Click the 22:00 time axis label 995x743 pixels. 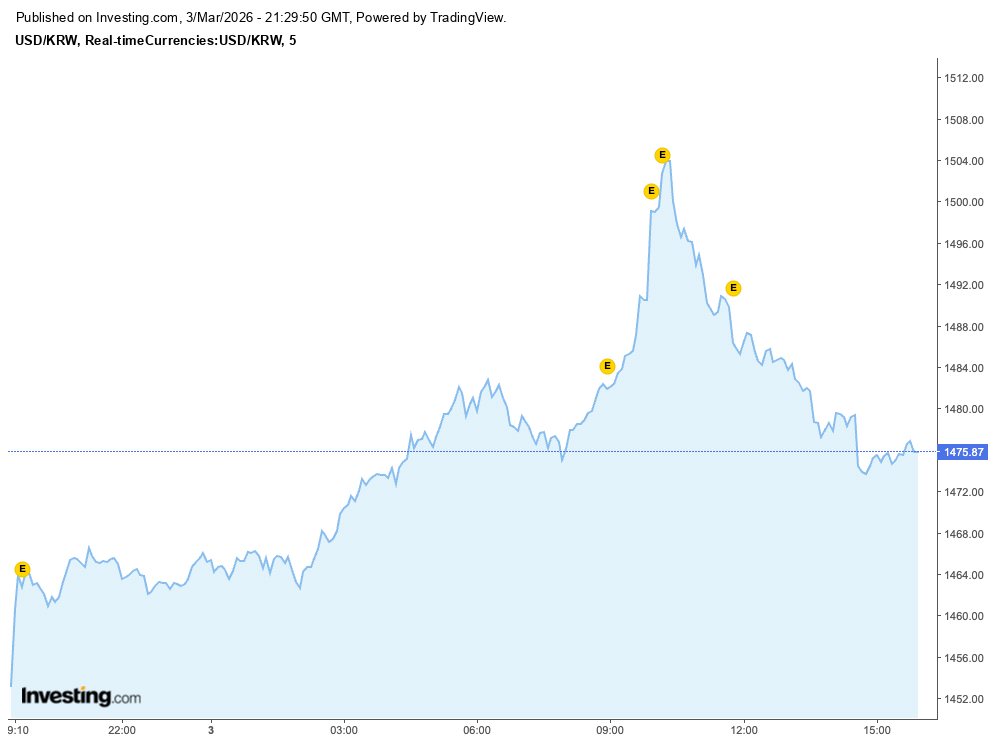point(122,729)
